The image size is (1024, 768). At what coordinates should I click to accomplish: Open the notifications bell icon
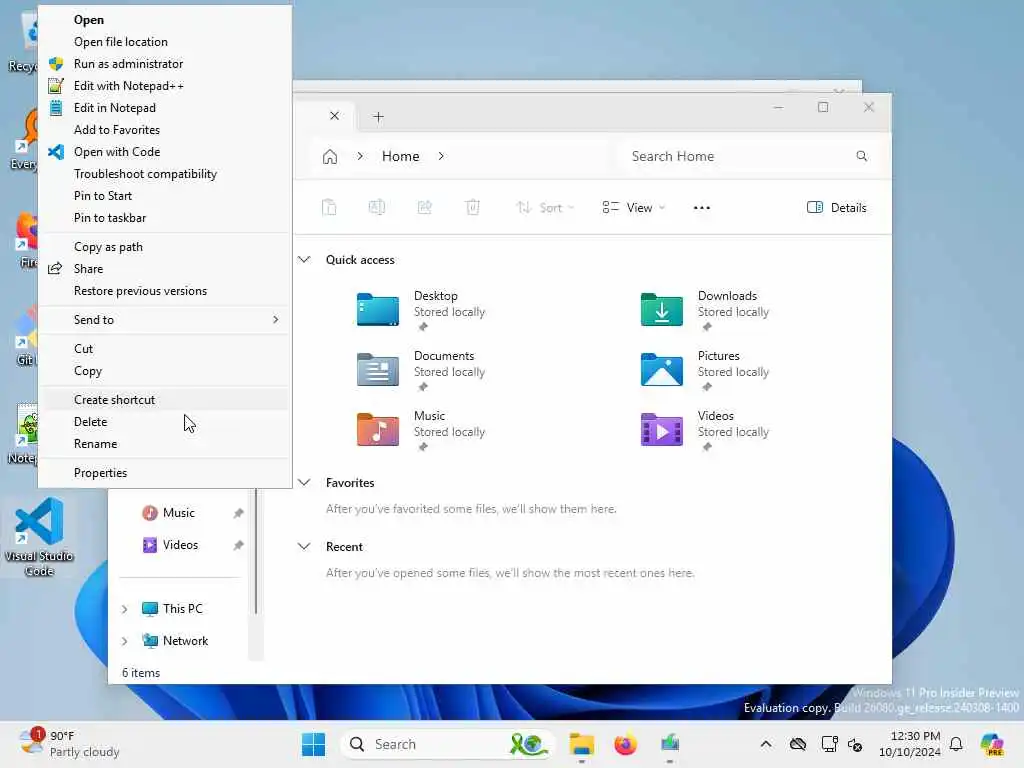click(956, 744)
